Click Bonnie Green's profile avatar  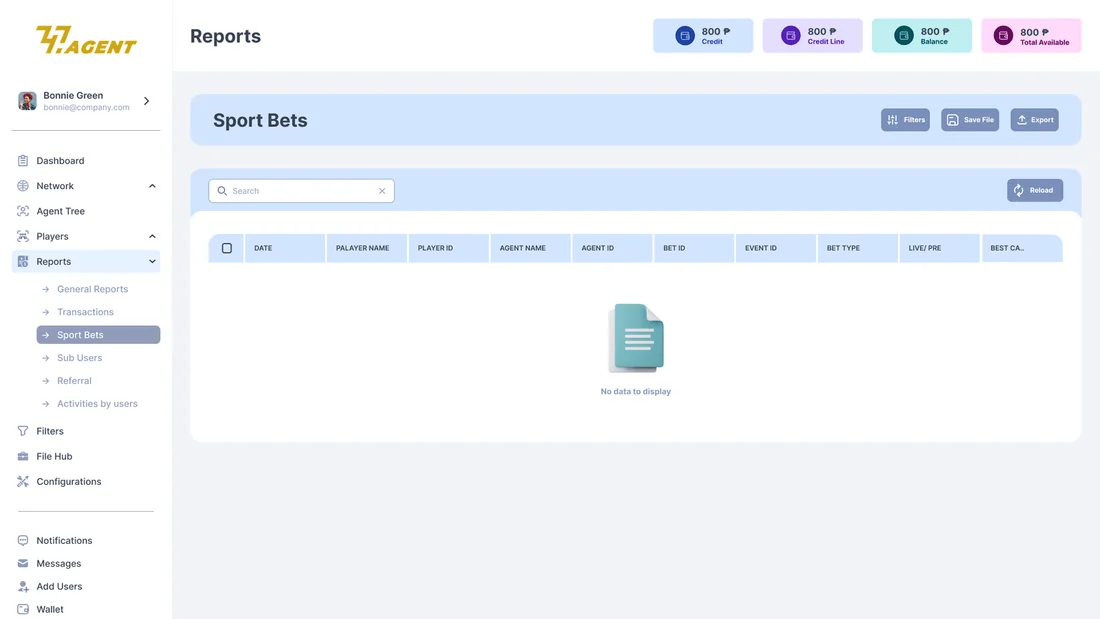[27, 101]
